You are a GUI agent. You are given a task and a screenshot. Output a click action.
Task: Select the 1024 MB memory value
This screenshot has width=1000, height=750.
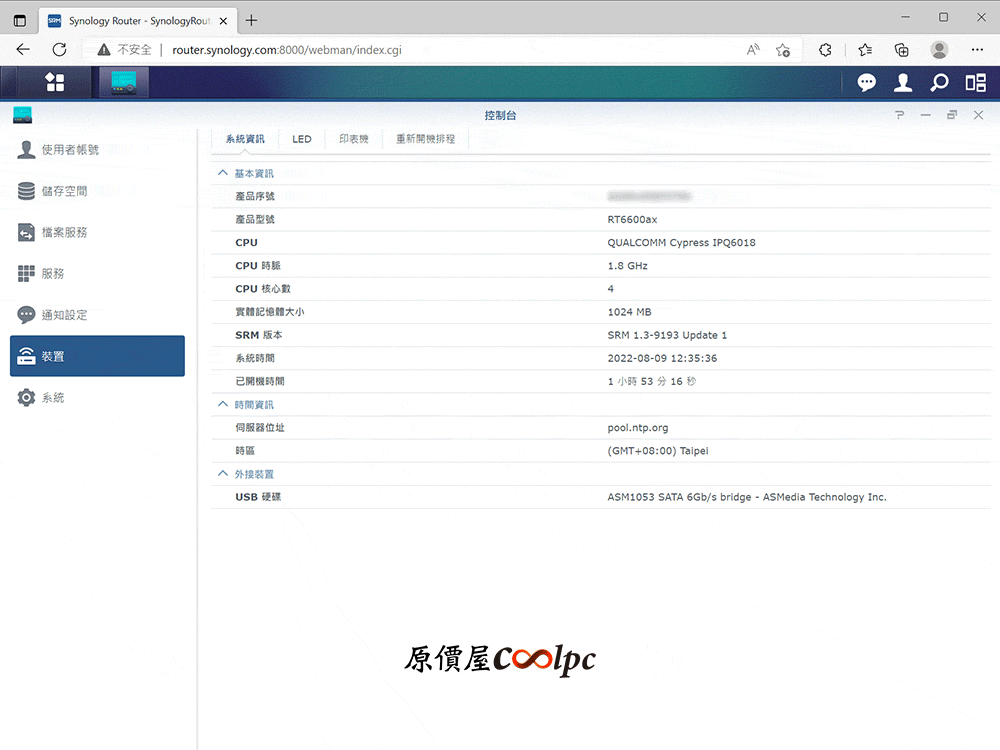point(629,312)
